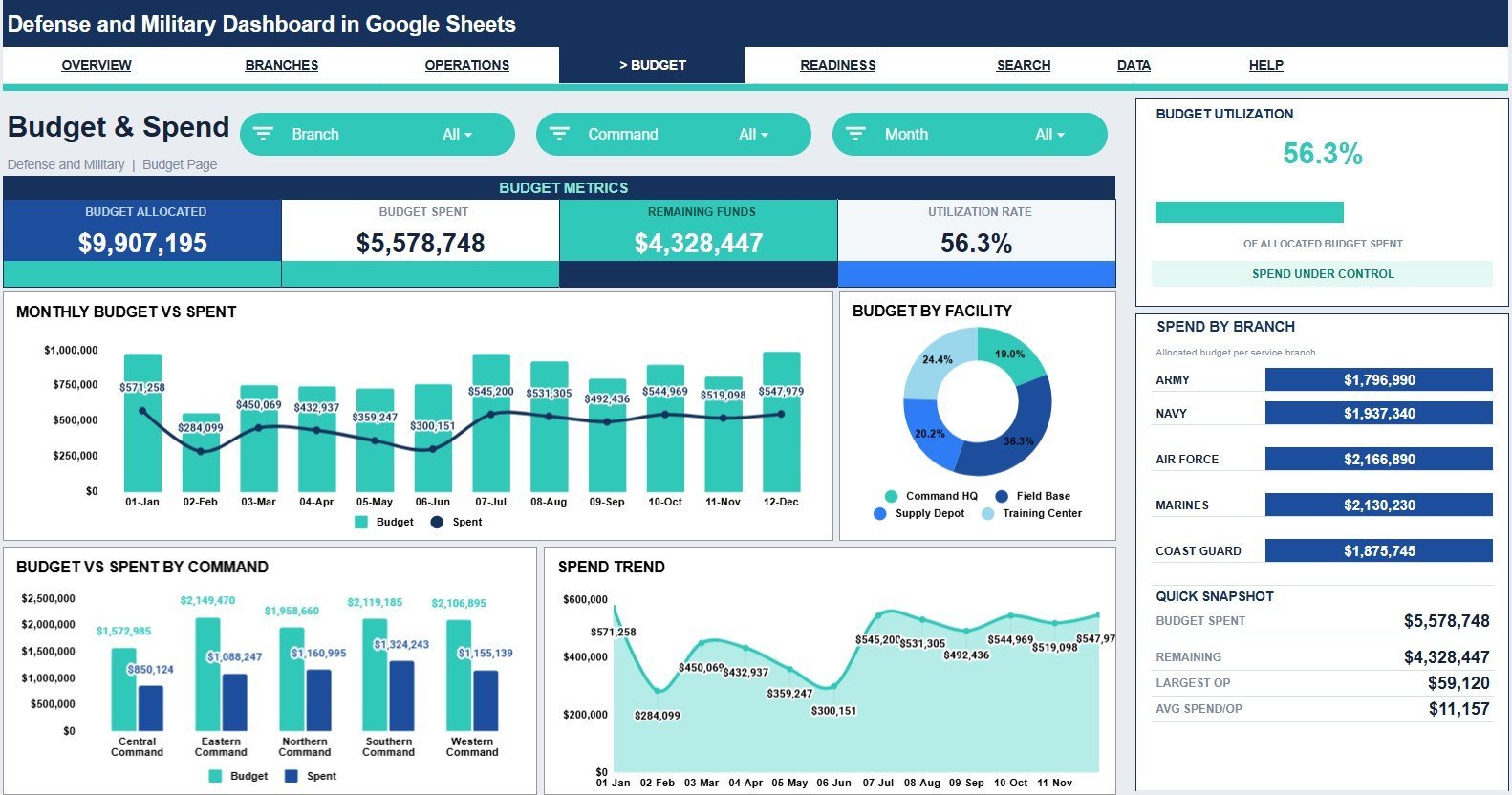
Task: Click the Southern Command spent bar $1,324,243
Action: [x=402, y=696]
